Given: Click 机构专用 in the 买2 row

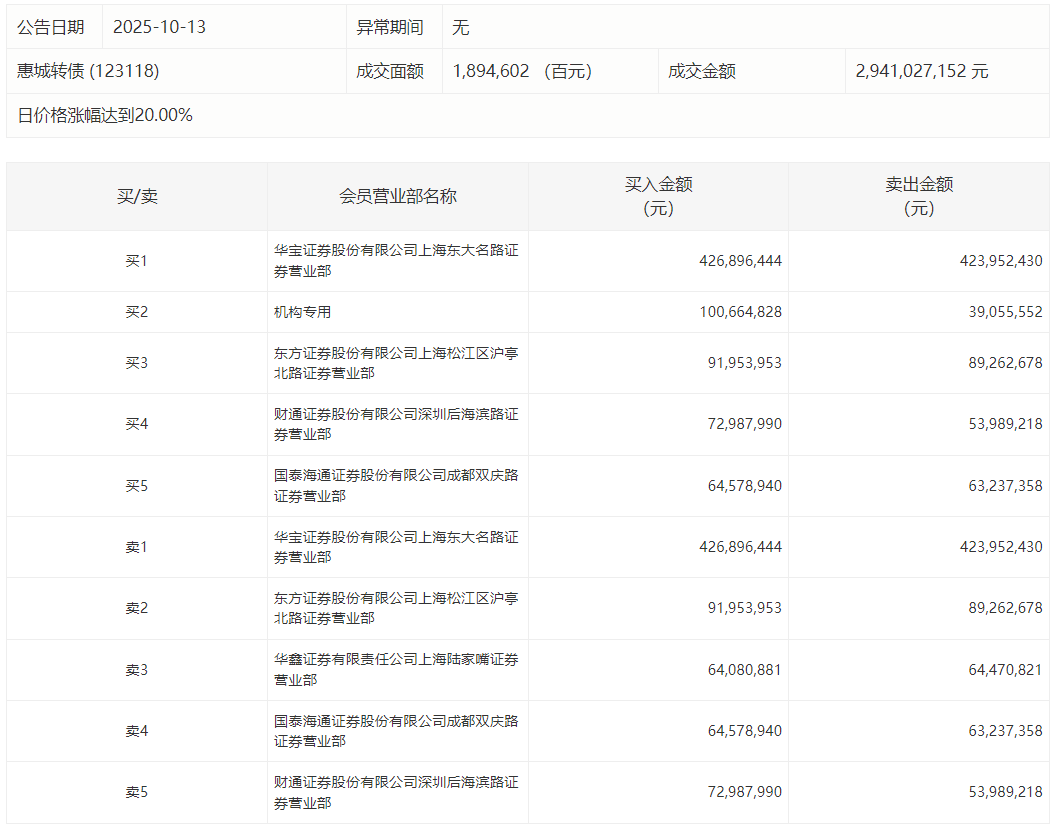Looking at the screenshot, I should [x=302, y=312].
